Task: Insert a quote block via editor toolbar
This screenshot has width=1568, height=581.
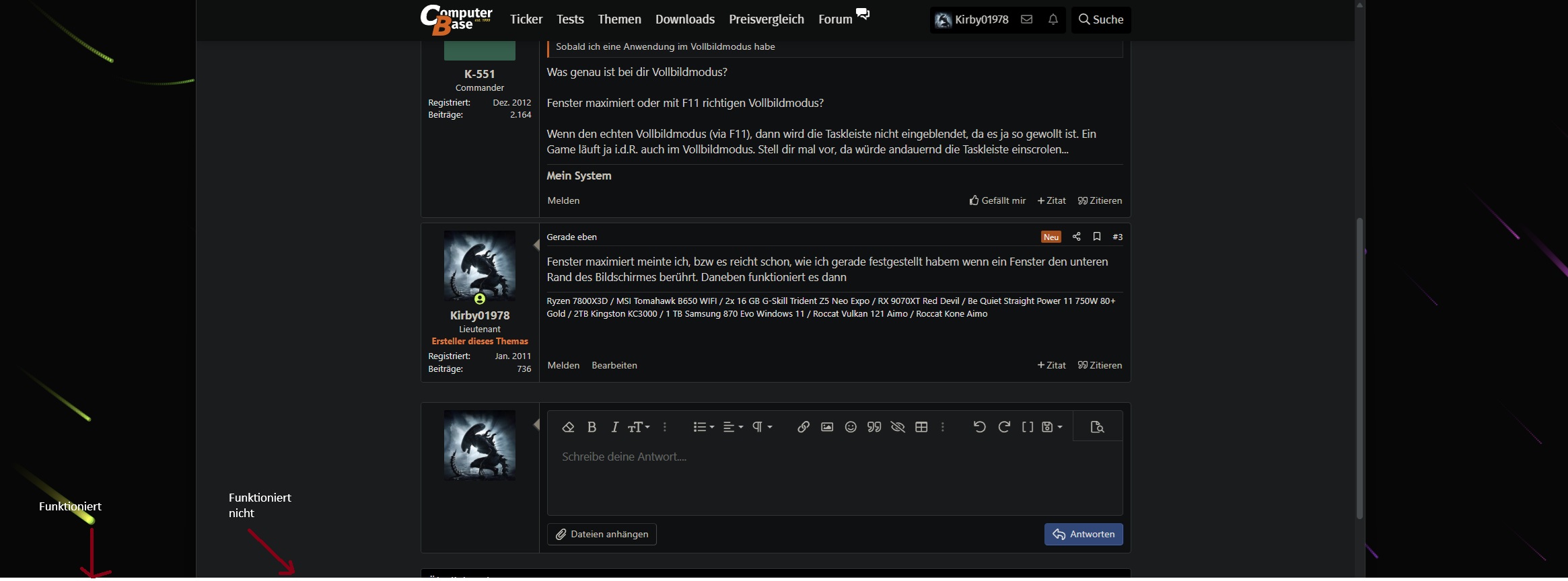Action: tap(874, 427)
